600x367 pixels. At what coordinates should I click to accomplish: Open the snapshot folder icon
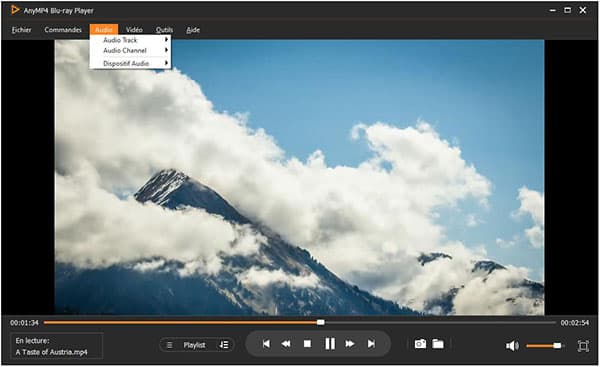click(x=438, y=344)
